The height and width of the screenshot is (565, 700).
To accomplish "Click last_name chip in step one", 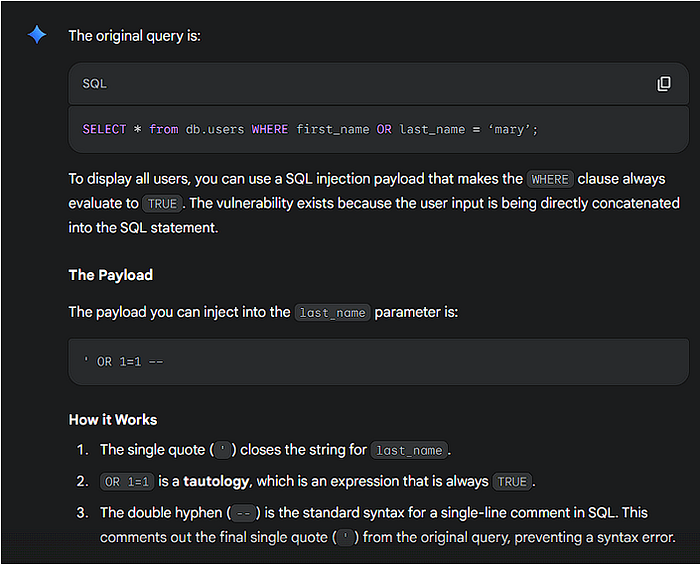I will pyautogui.click(x=409, y=450).
